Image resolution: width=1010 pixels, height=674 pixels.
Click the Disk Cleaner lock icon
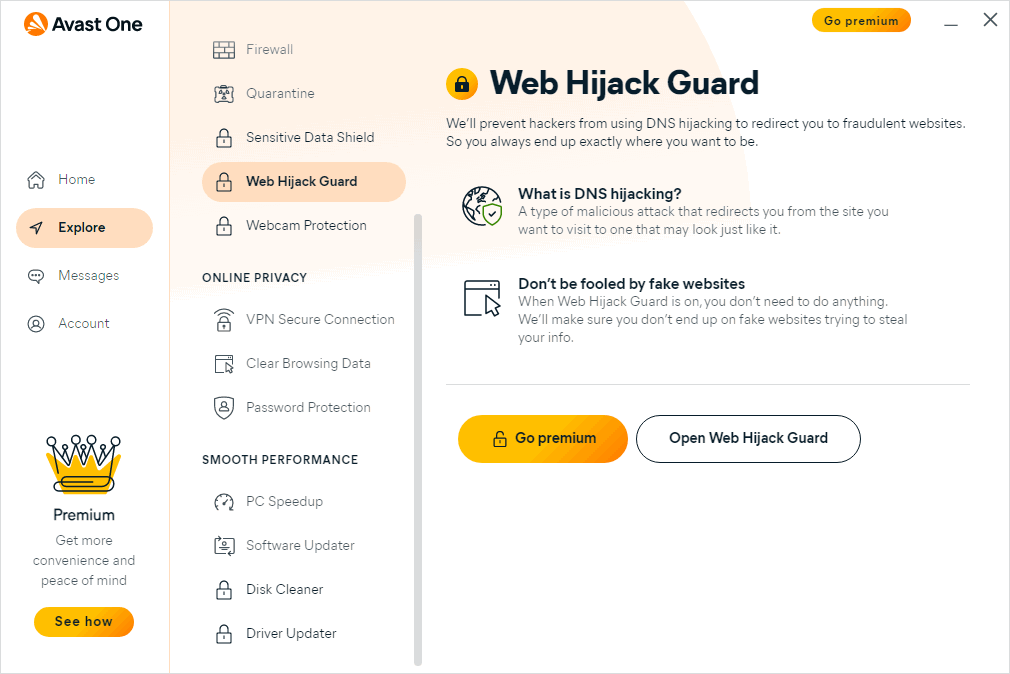pos(224,590)
